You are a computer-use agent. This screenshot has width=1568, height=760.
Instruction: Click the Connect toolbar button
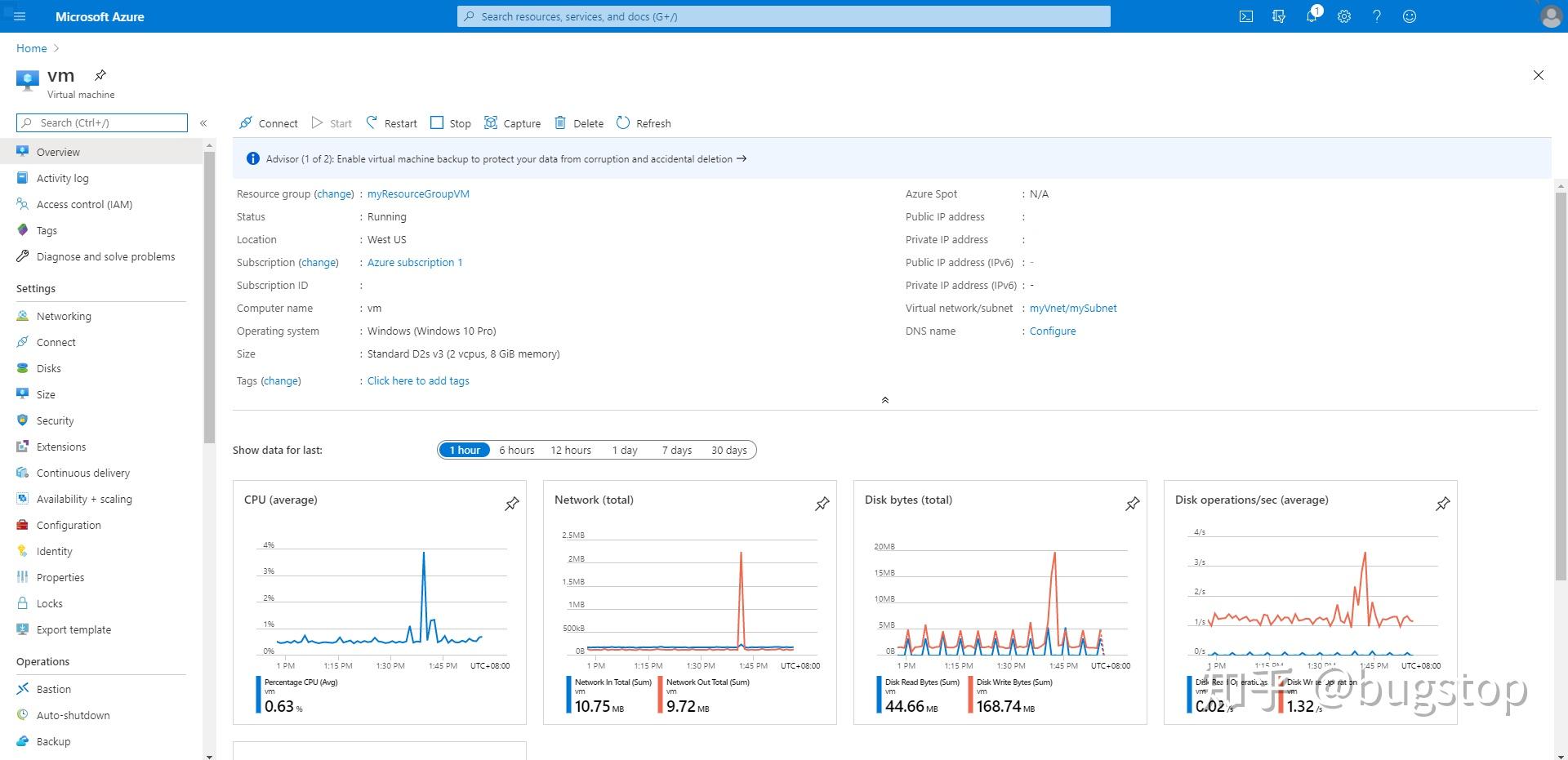268,123
